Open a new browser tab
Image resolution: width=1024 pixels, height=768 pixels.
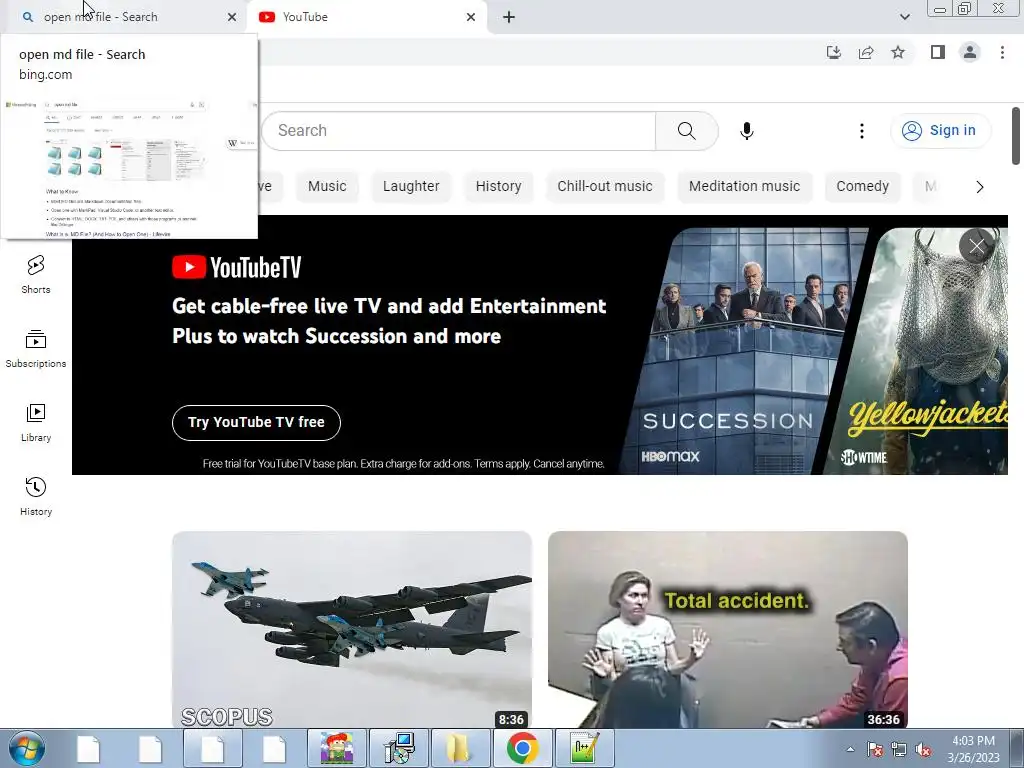(x=509, y=17)
